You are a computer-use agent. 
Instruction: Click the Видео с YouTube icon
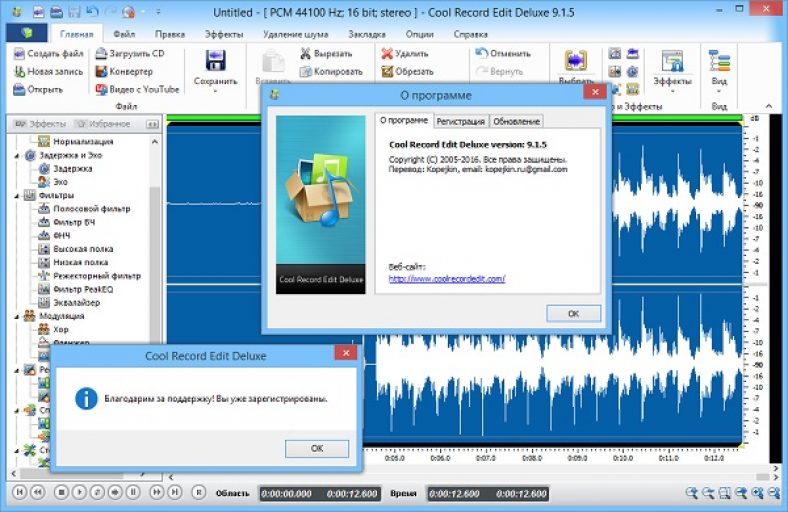(101, 89)
